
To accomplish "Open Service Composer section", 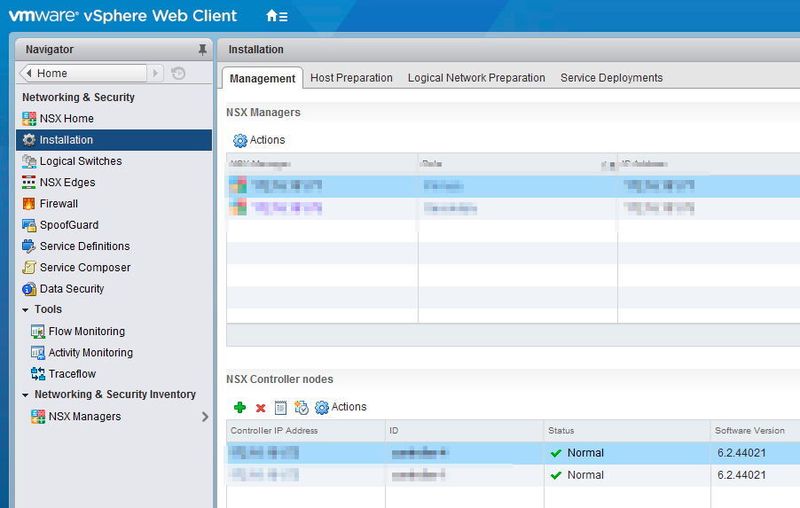I will pyautogui.click(x=85, y=267).
